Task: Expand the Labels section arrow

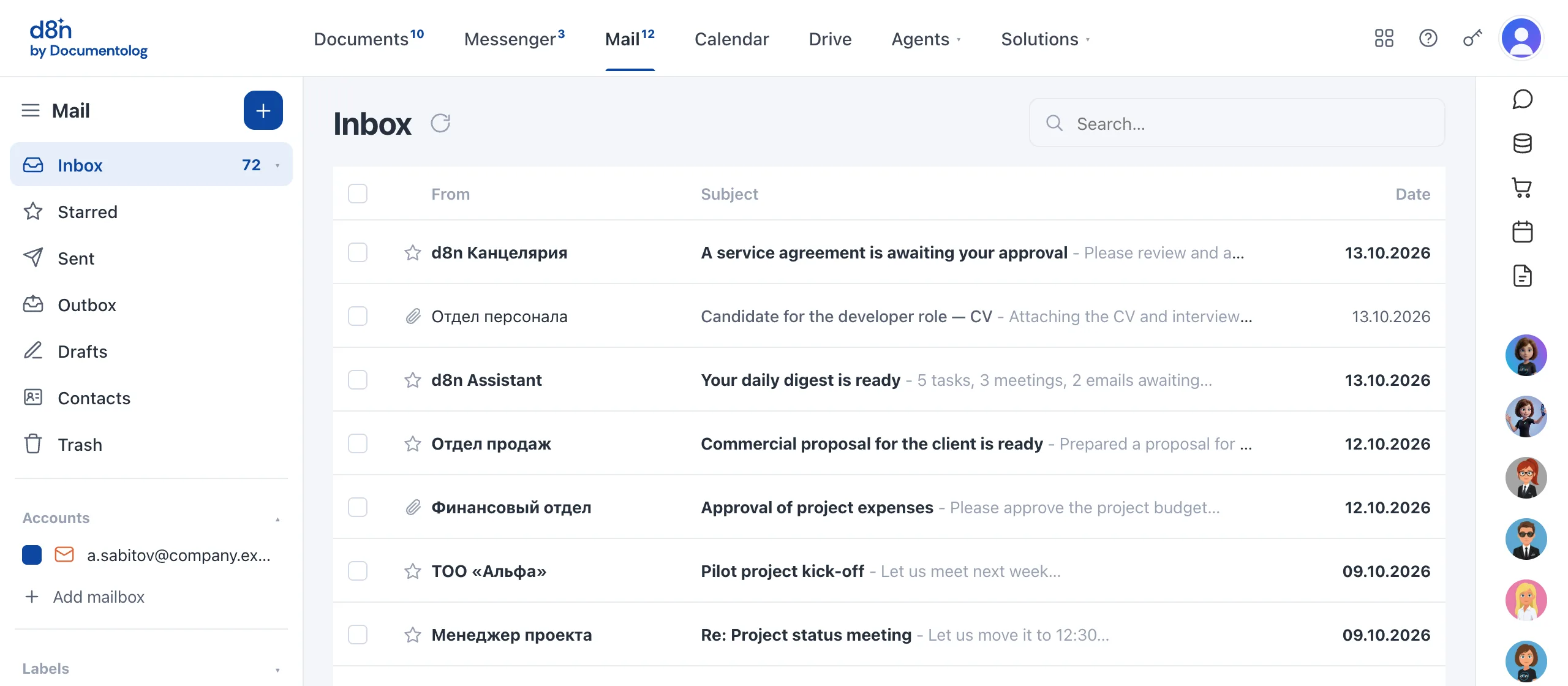Action: point(277,669)
